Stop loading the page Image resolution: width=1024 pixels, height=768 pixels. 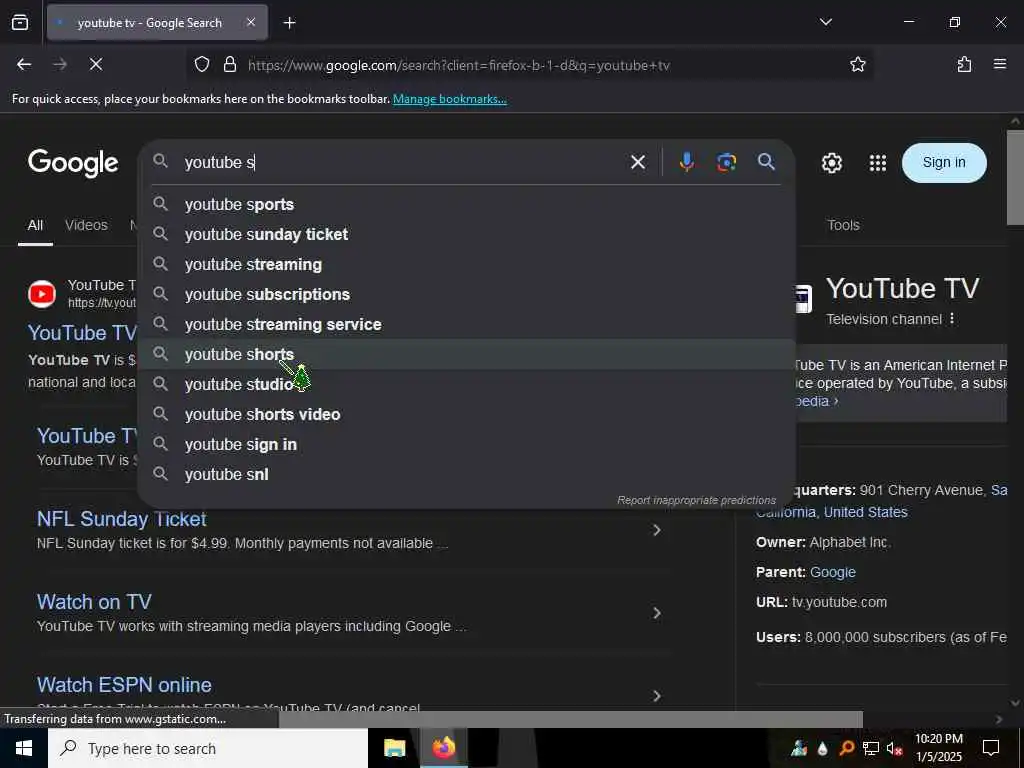point(96,64)
